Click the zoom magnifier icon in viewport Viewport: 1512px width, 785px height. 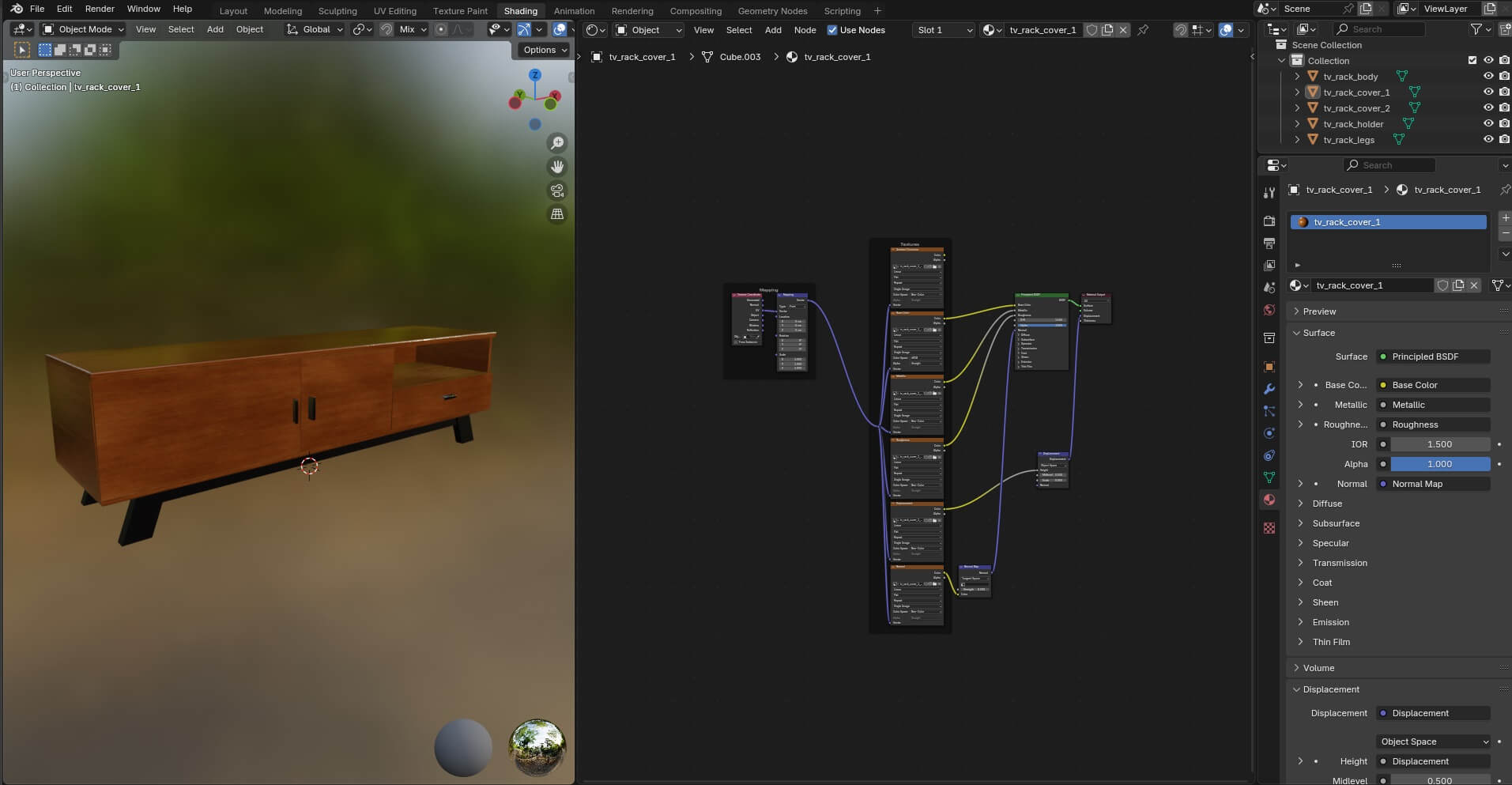click(x=557, y=143)
